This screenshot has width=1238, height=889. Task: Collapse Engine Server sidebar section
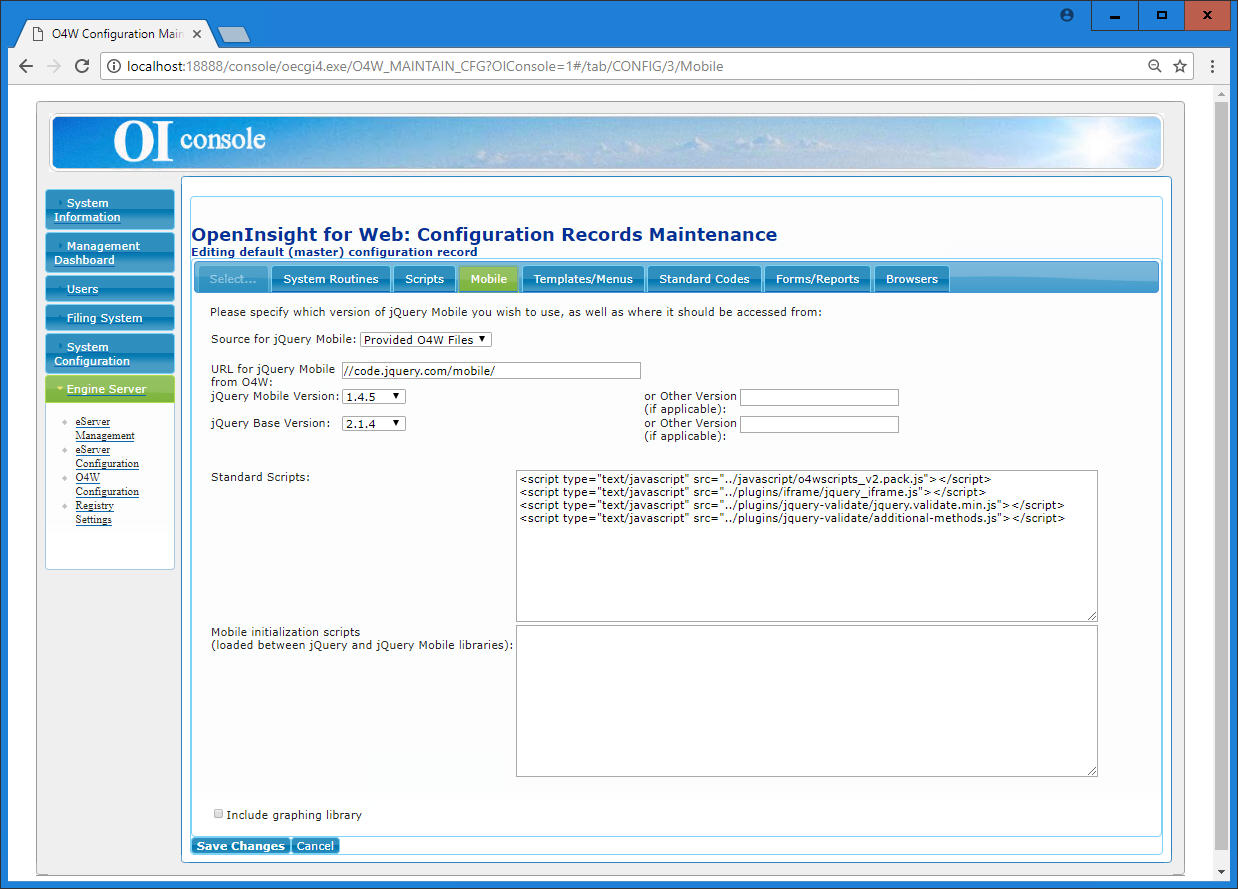click(x=110, y=389)
